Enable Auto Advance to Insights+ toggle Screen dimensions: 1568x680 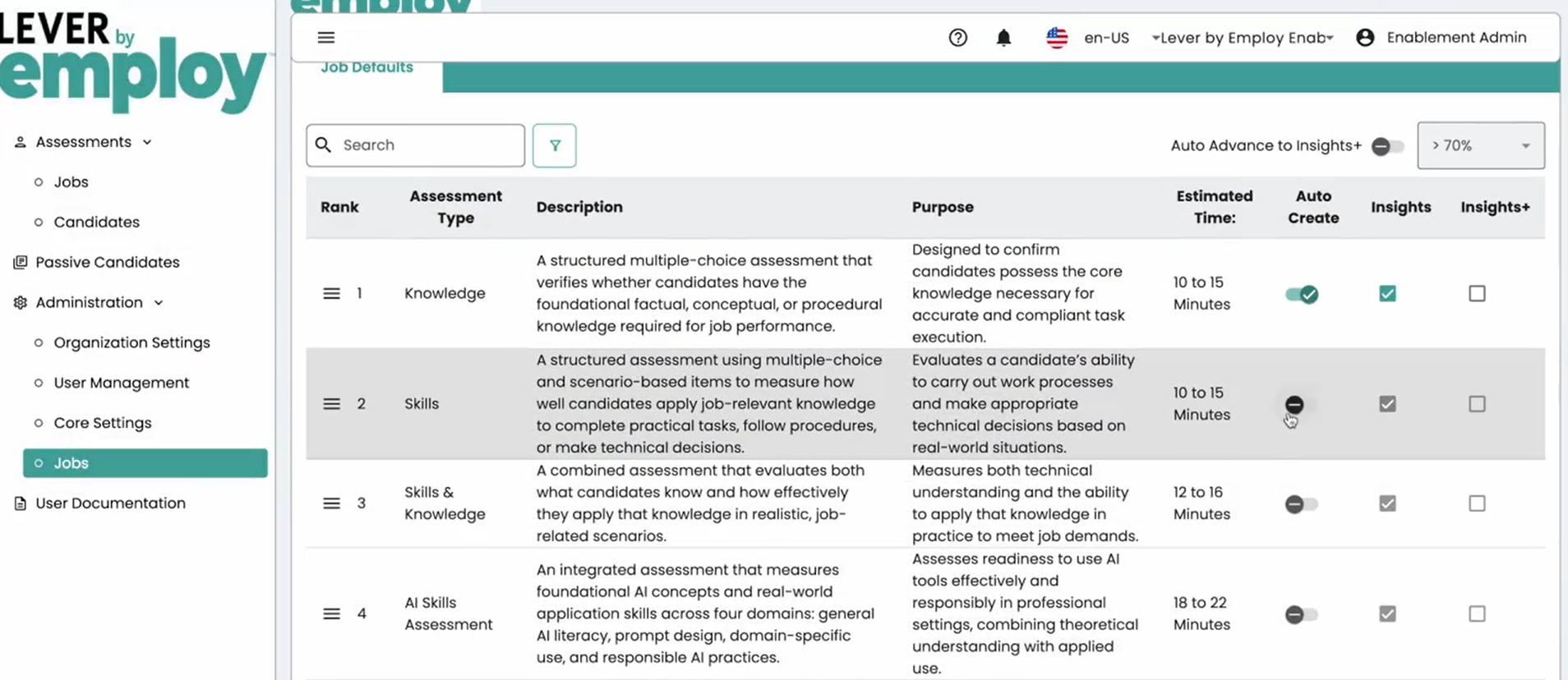(1387, 146)
